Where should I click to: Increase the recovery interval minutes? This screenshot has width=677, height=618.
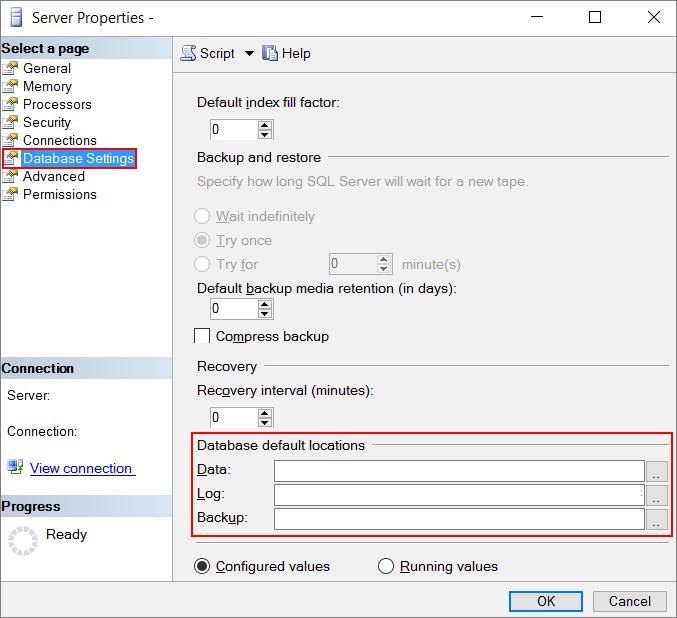(x=265, y=413)
